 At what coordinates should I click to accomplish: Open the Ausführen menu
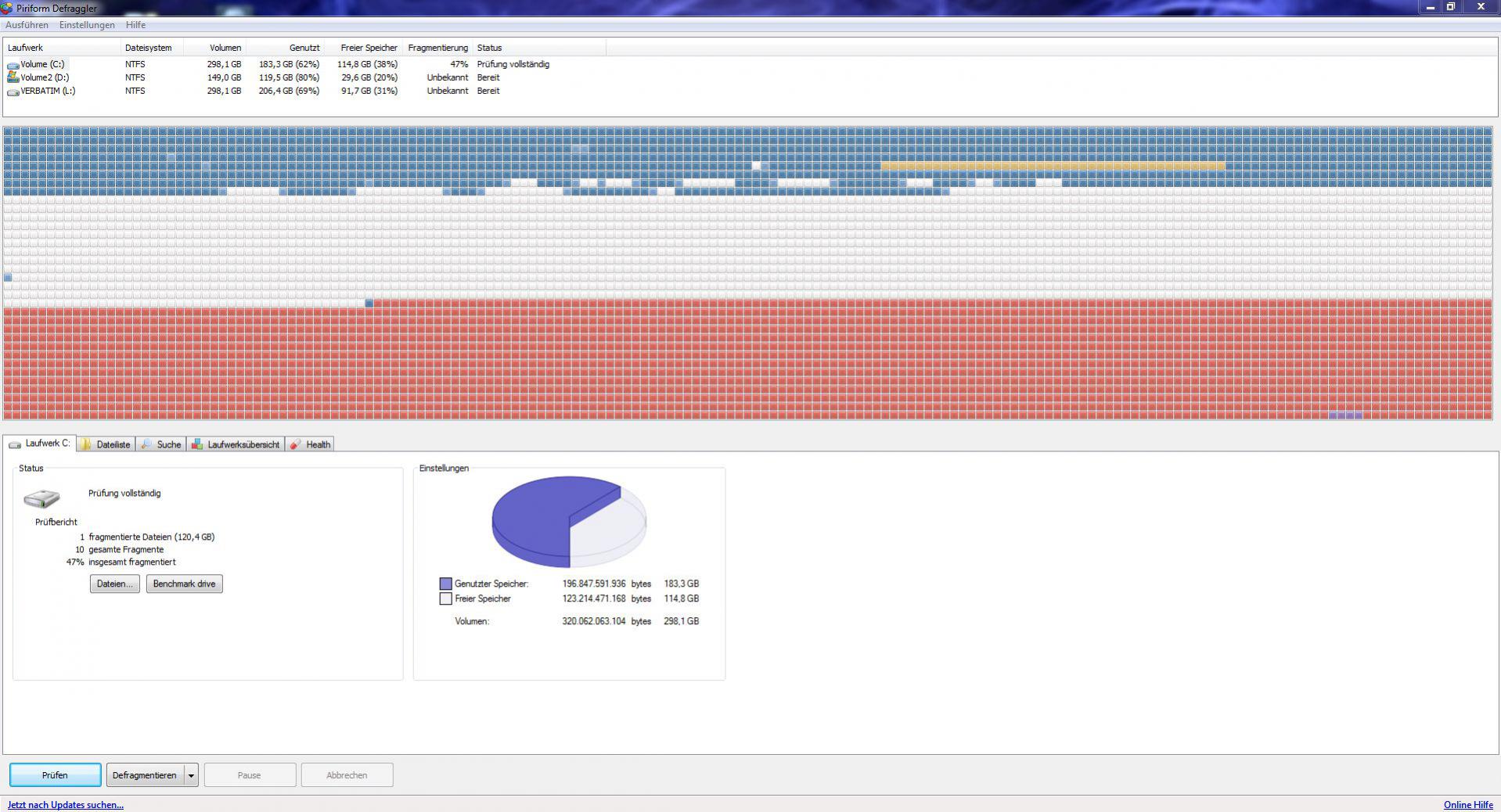point(27,25)
